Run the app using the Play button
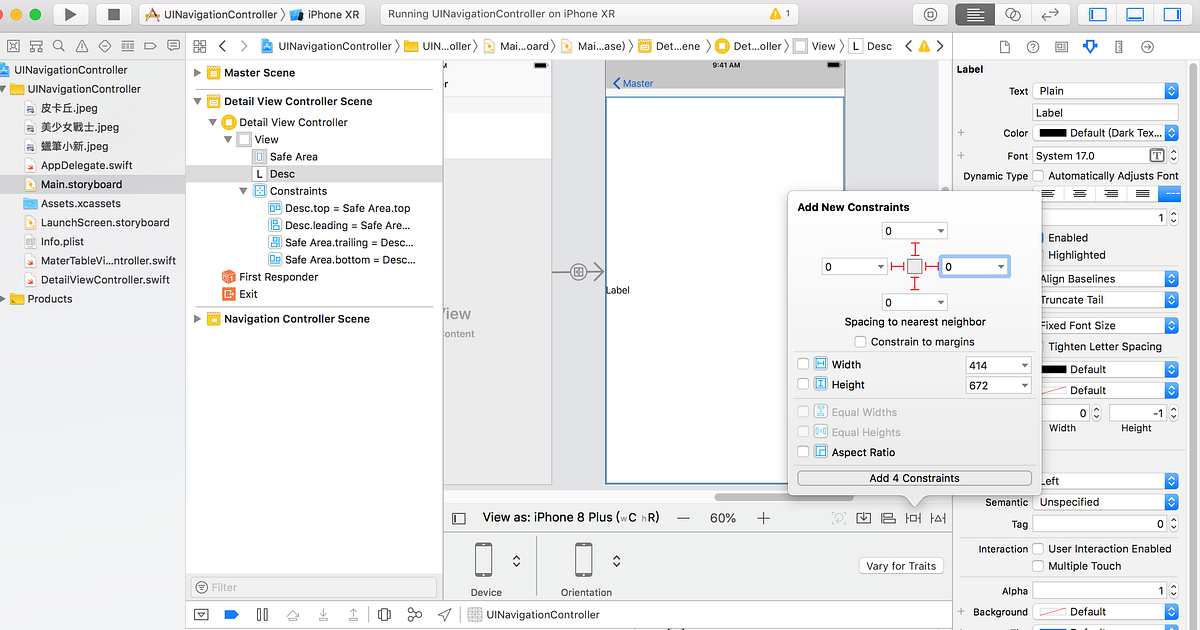This screenshot has width=1200, height=630. click(x=68, y=14)
